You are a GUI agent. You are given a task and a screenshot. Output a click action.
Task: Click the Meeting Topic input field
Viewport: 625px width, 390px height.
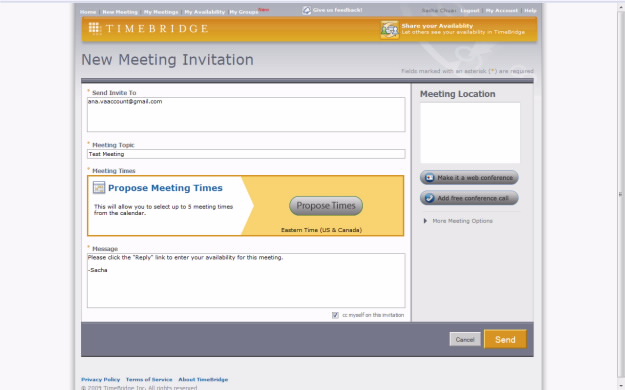pos(246,154)
